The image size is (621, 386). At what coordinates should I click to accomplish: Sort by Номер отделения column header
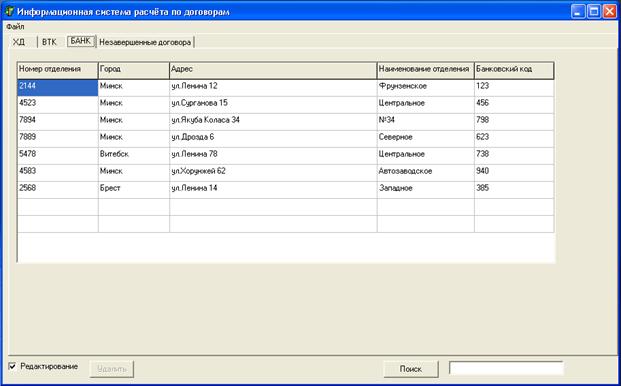pos(57,70)
